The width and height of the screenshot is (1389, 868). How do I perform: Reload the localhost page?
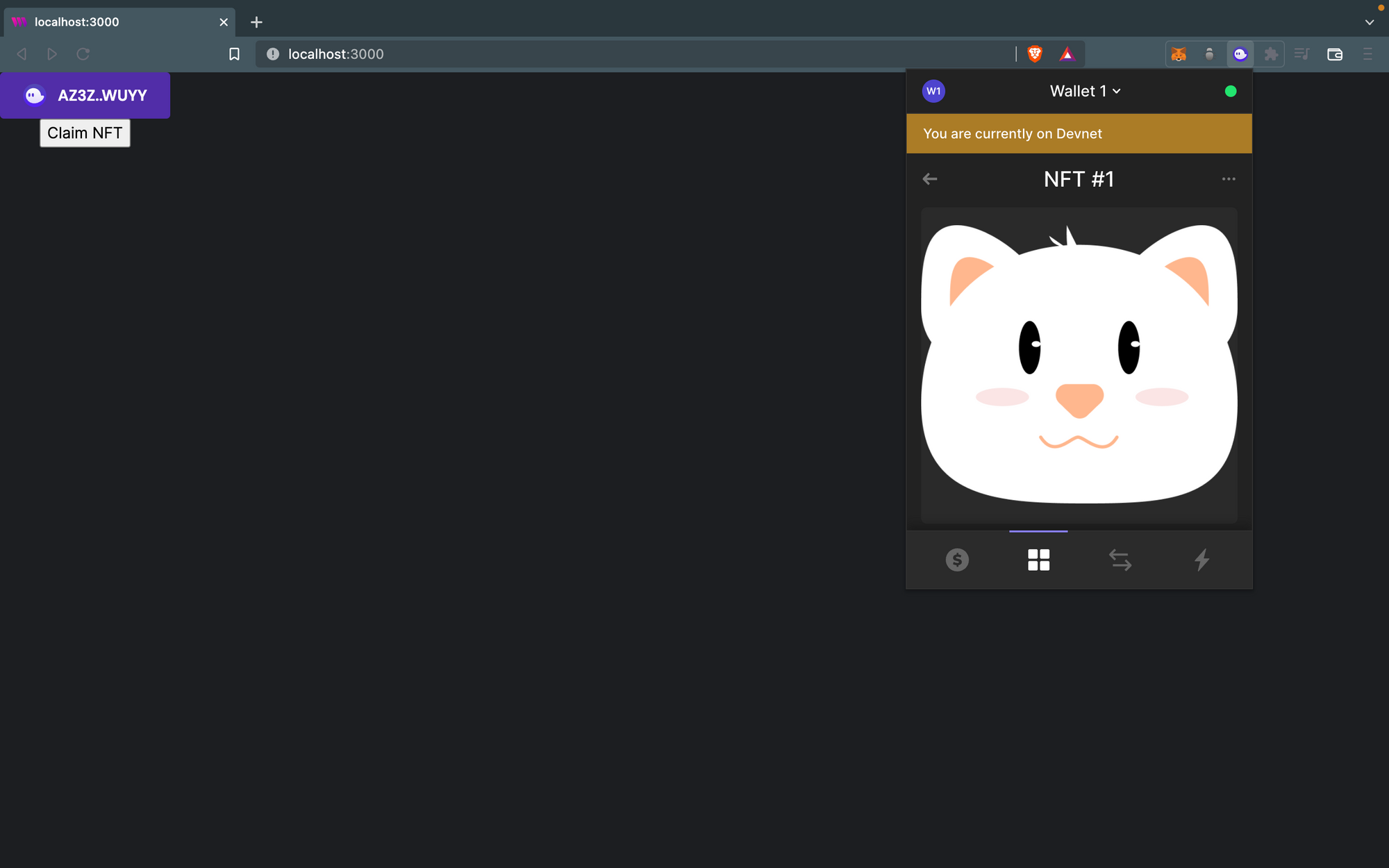tap(83, 54)
